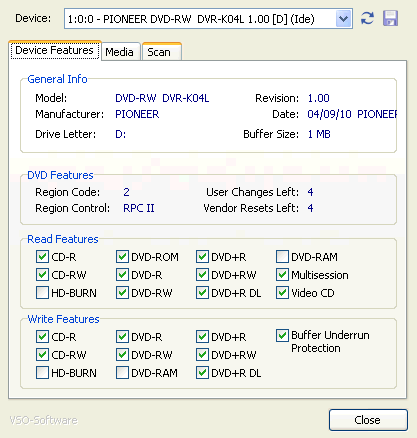Click the DVD Features group heading
Viewport: 417px width, 438px height.
(x=60, y=175)
